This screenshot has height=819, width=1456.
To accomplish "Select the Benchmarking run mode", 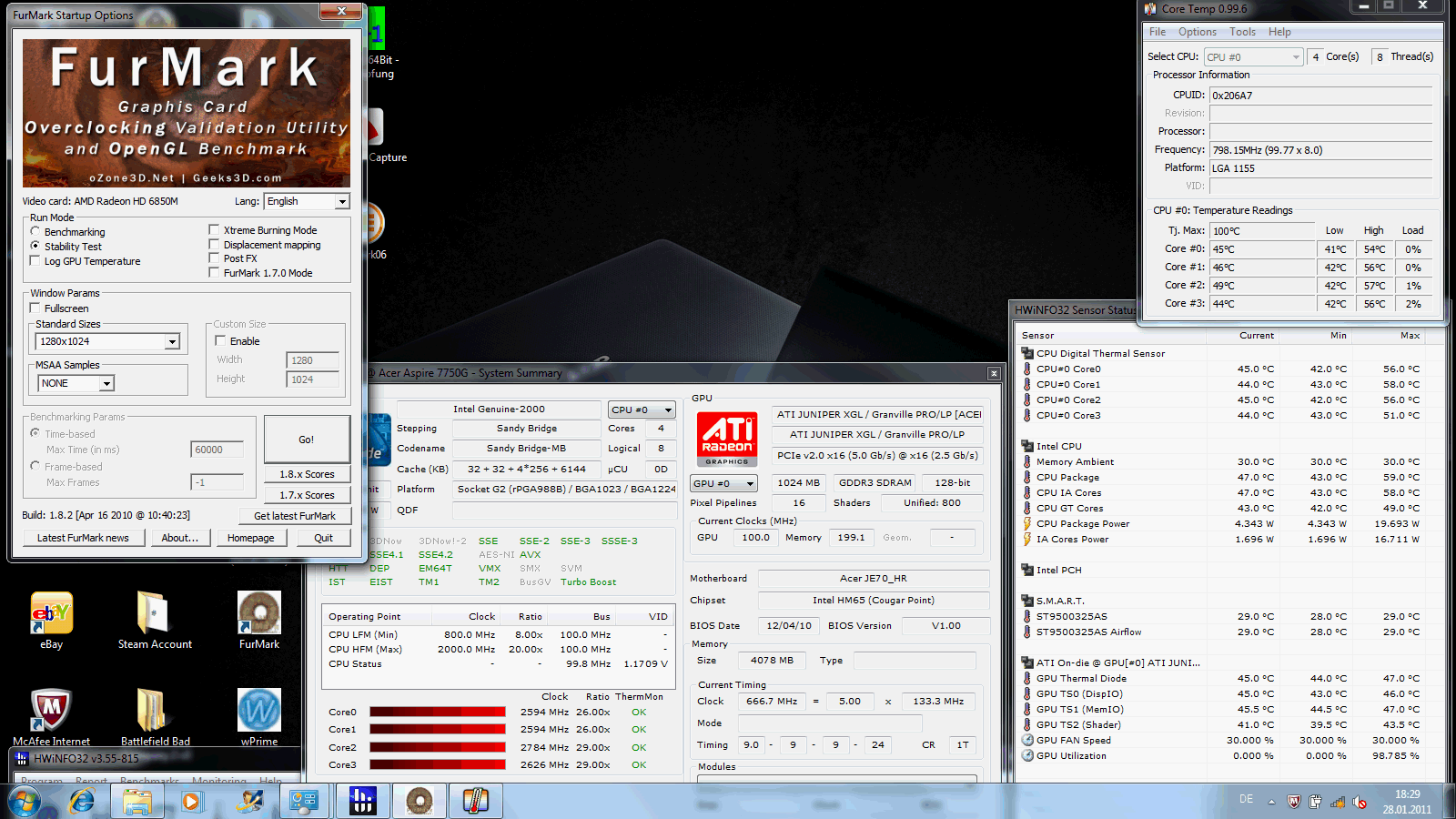I will tap(35, 232).
